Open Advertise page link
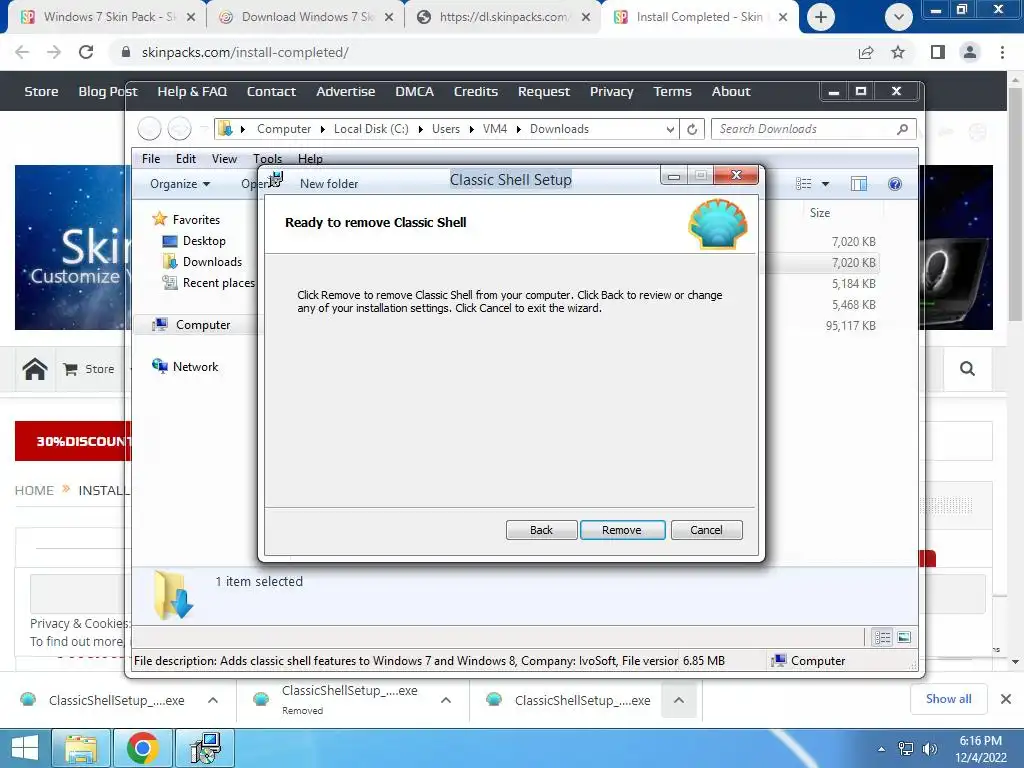Viewport: 1024px width, 768px height. tap(345, 91)
